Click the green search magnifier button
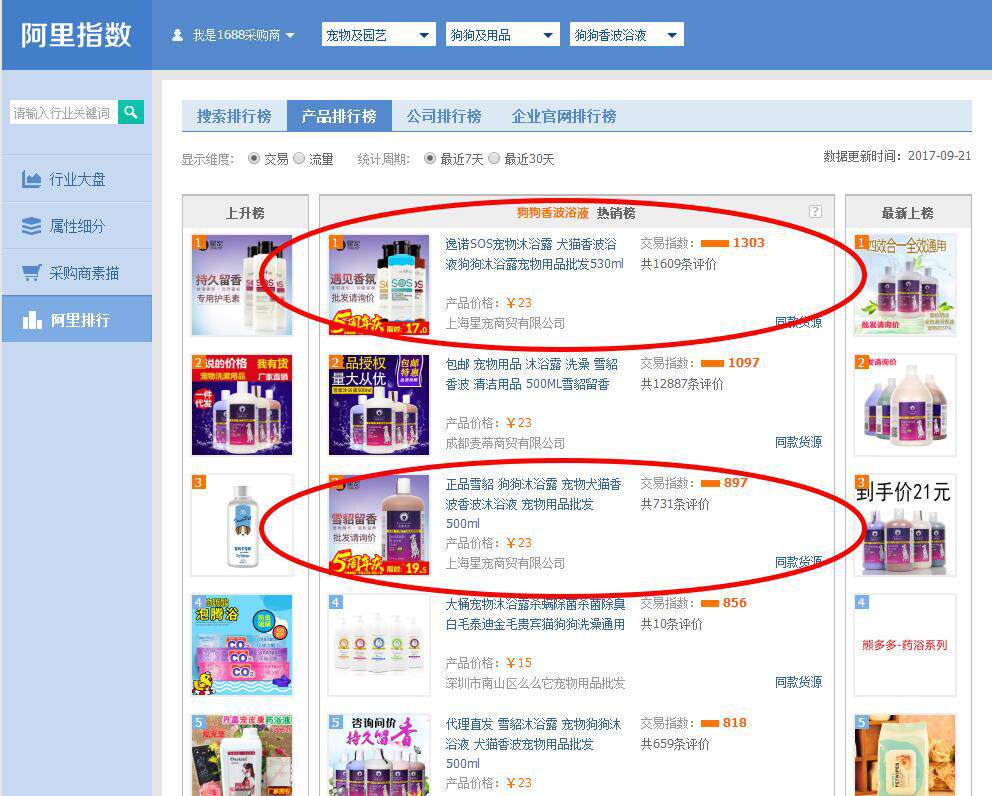992x796 pixels. 131,112
